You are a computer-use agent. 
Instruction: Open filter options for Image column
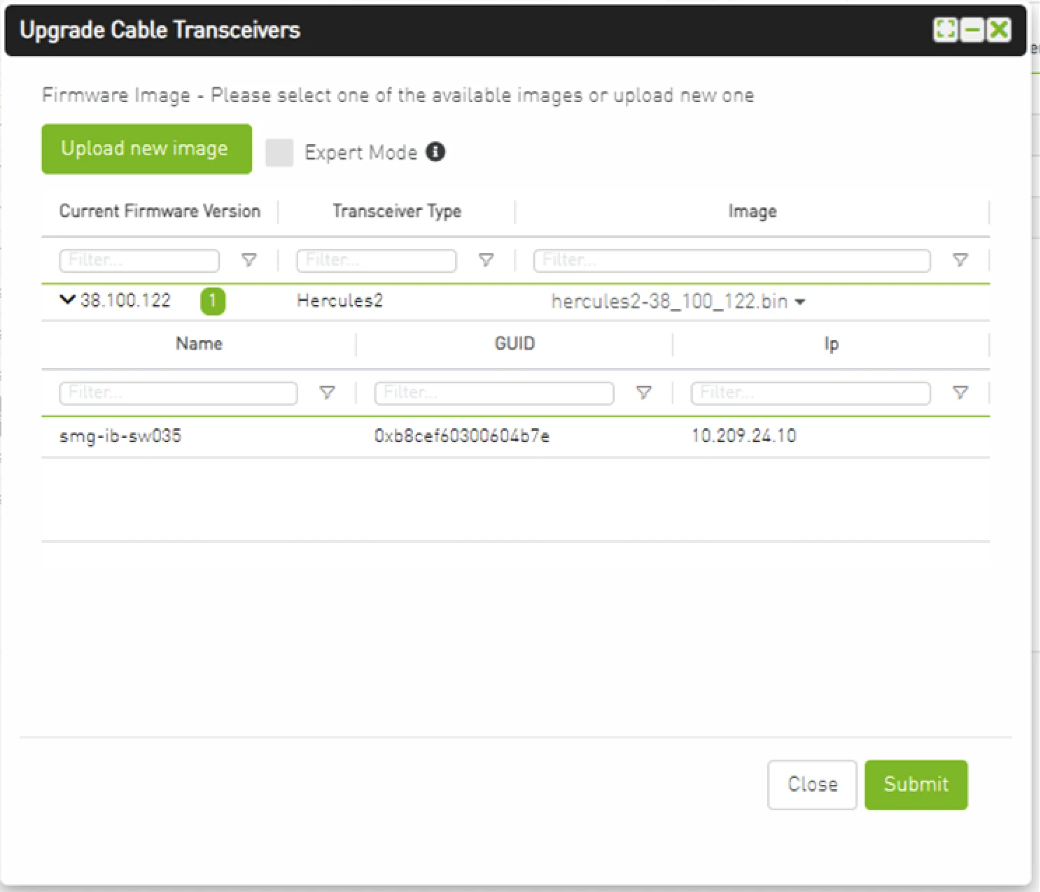pos(960,260)
